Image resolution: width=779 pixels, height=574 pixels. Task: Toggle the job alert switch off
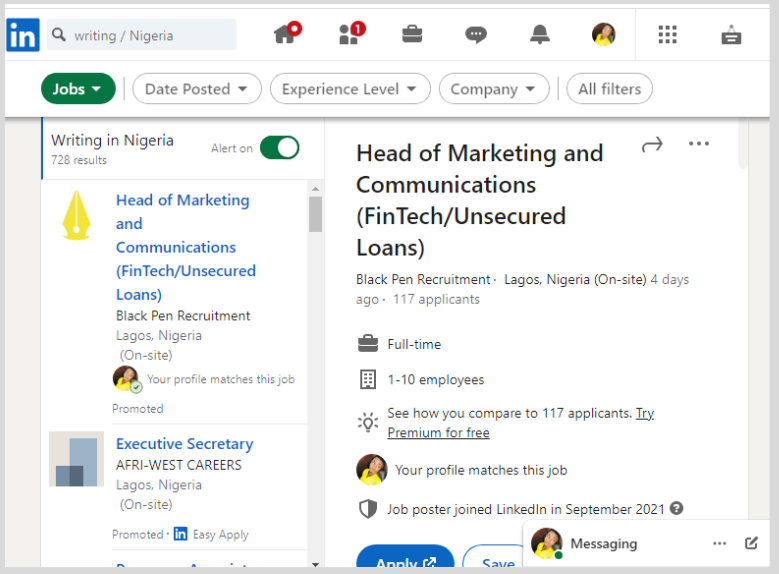pos(280,148)
